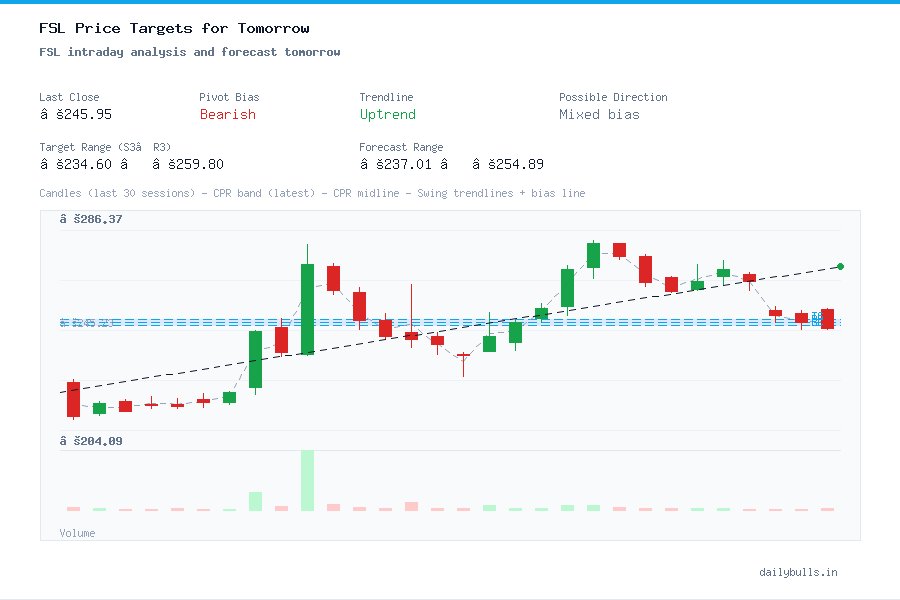
Task: Select the Forecast Range label
Action: coord(401,147)
